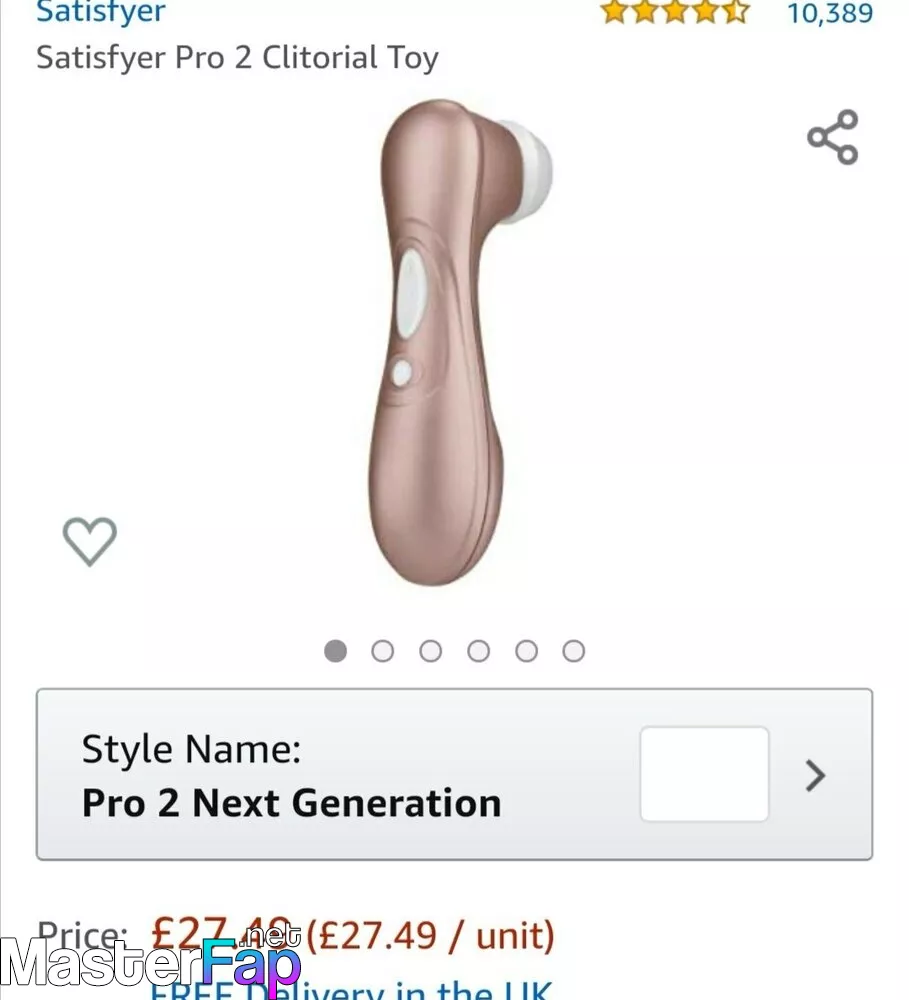Screen dimensions: 909x1000
Task: View the 10,389 customer reviews
Action: 830,13
